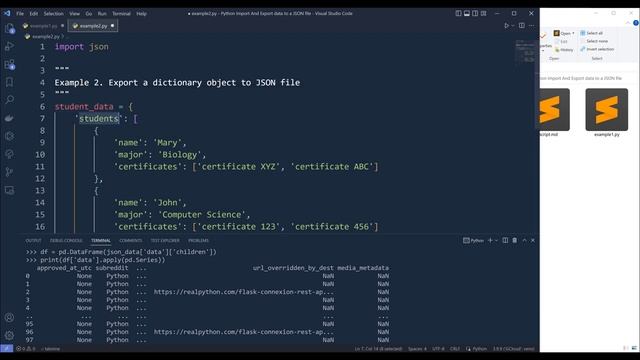Switch to the TEST EXPLORER panel tab
Screen dimensions: 640x360
tap(165, 240)
